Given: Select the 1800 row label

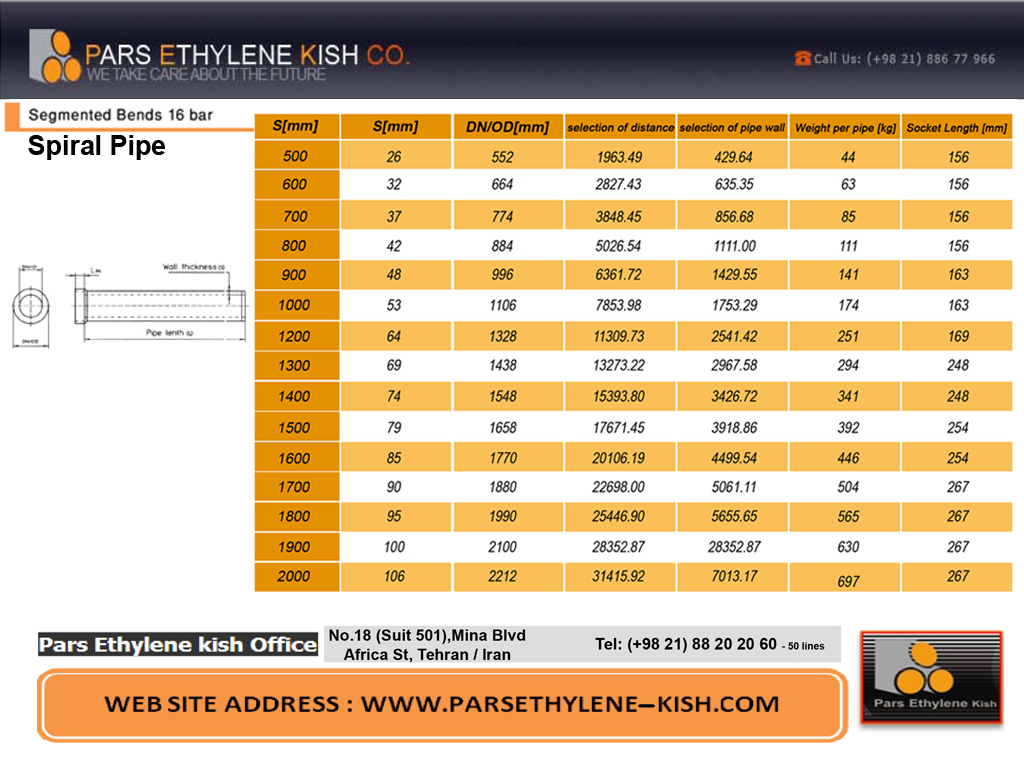Looking at the screenshot, I should click(294, 516).
